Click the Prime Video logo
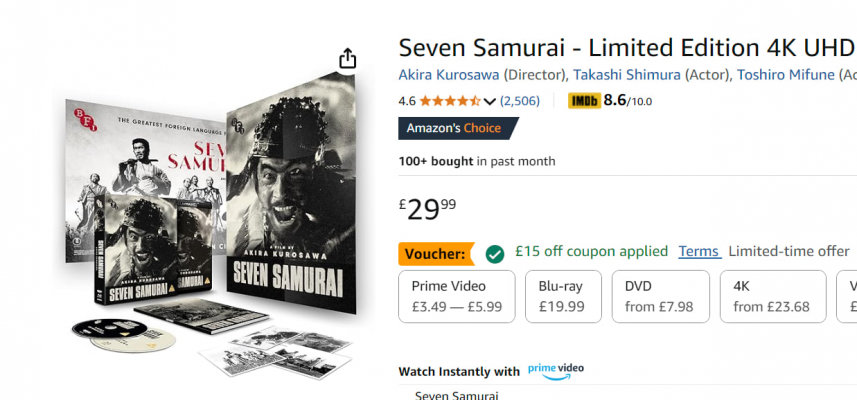 click(x=556, y=370)
